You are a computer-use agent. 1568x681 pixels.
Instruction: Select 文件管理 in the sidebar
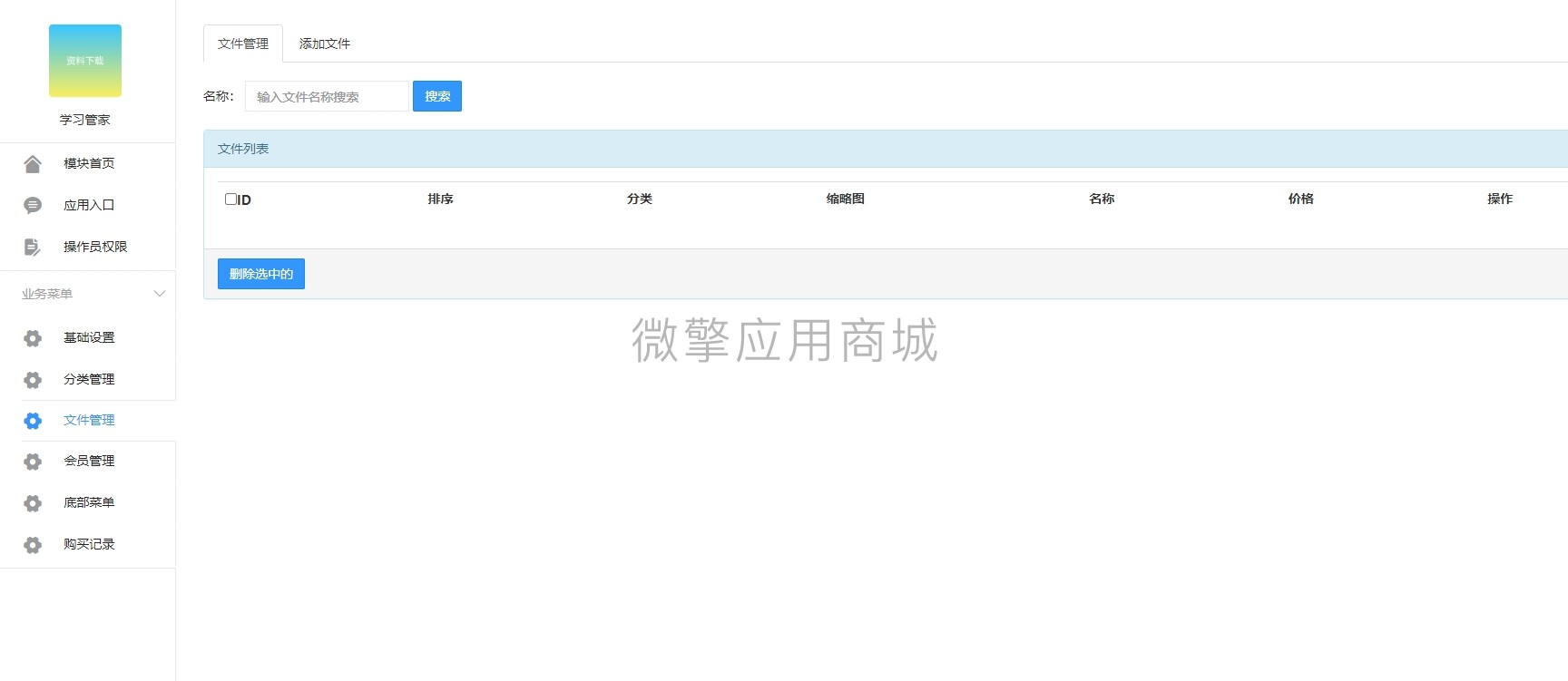click(89, 420)
